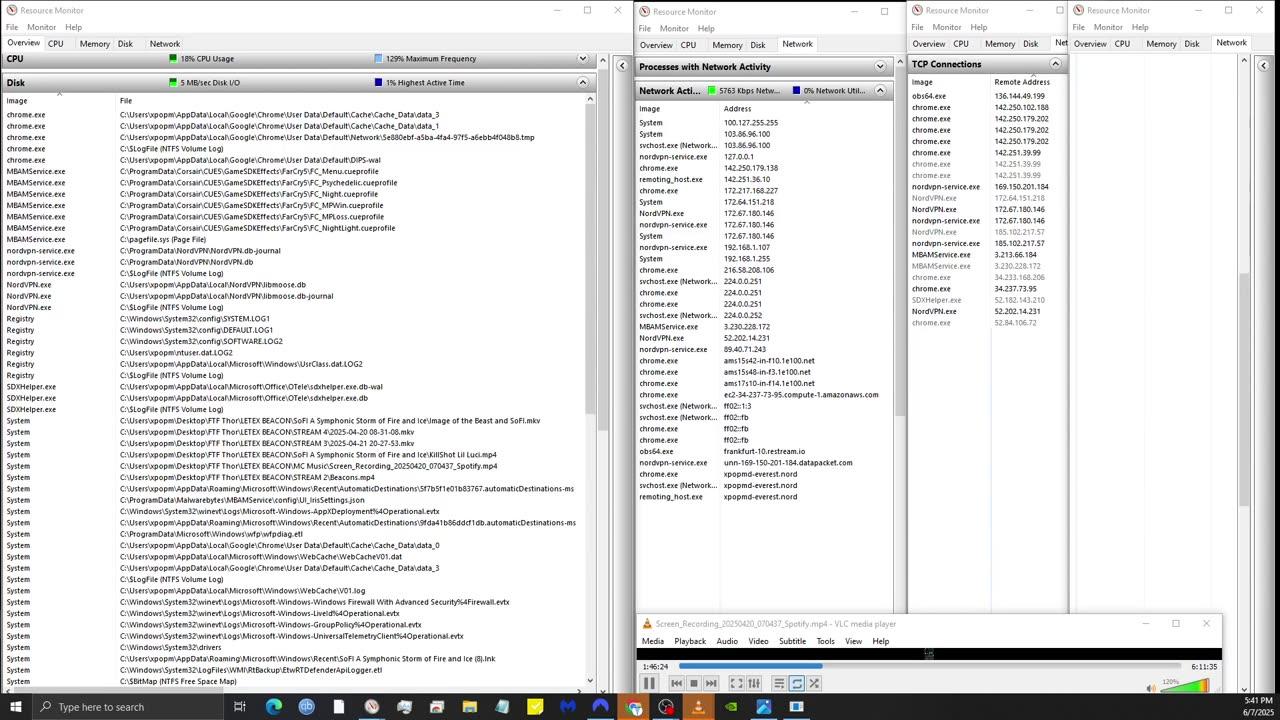Toggle VLC loop mode button
The height and width of the screenshot is (720, 1280).
coord(797,684)
